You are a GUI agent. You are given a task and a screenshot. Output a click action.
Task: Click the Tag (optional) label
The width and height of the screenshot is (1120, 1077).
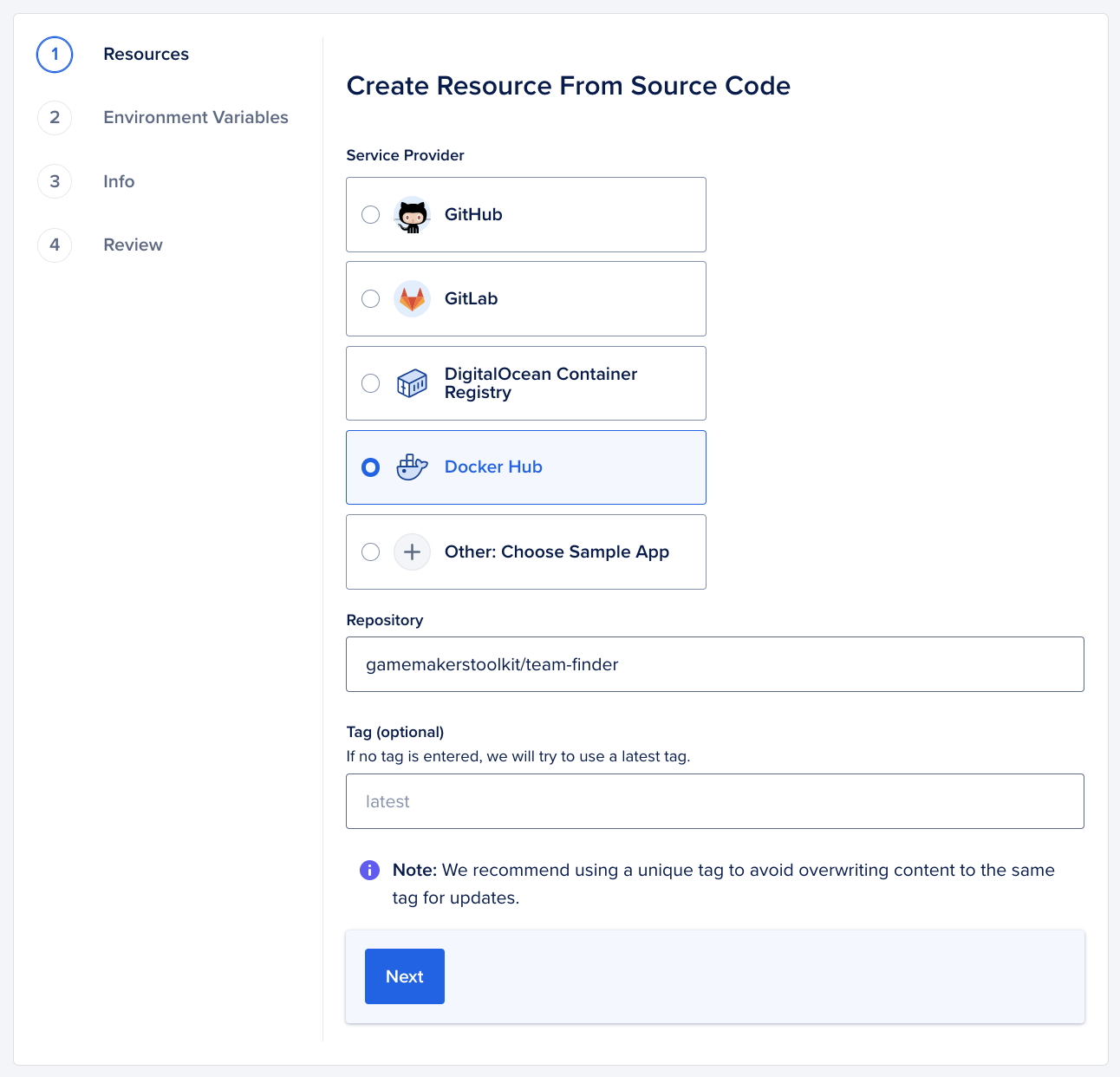click(395, 732)
